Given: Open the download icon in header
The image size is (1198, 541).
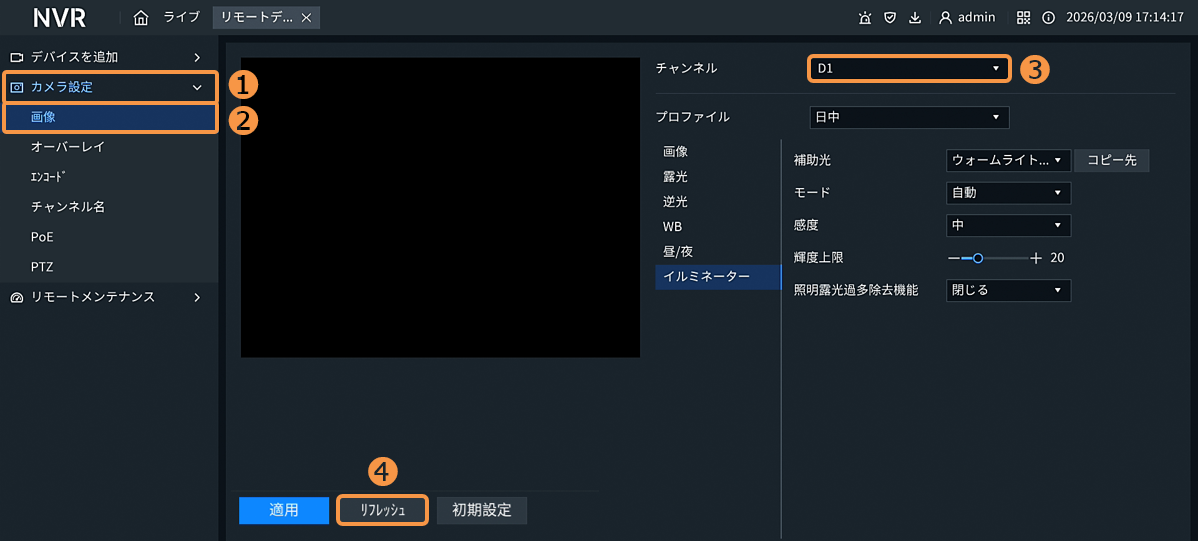Looking at the screenshot, I should click(x=915, y=17).
